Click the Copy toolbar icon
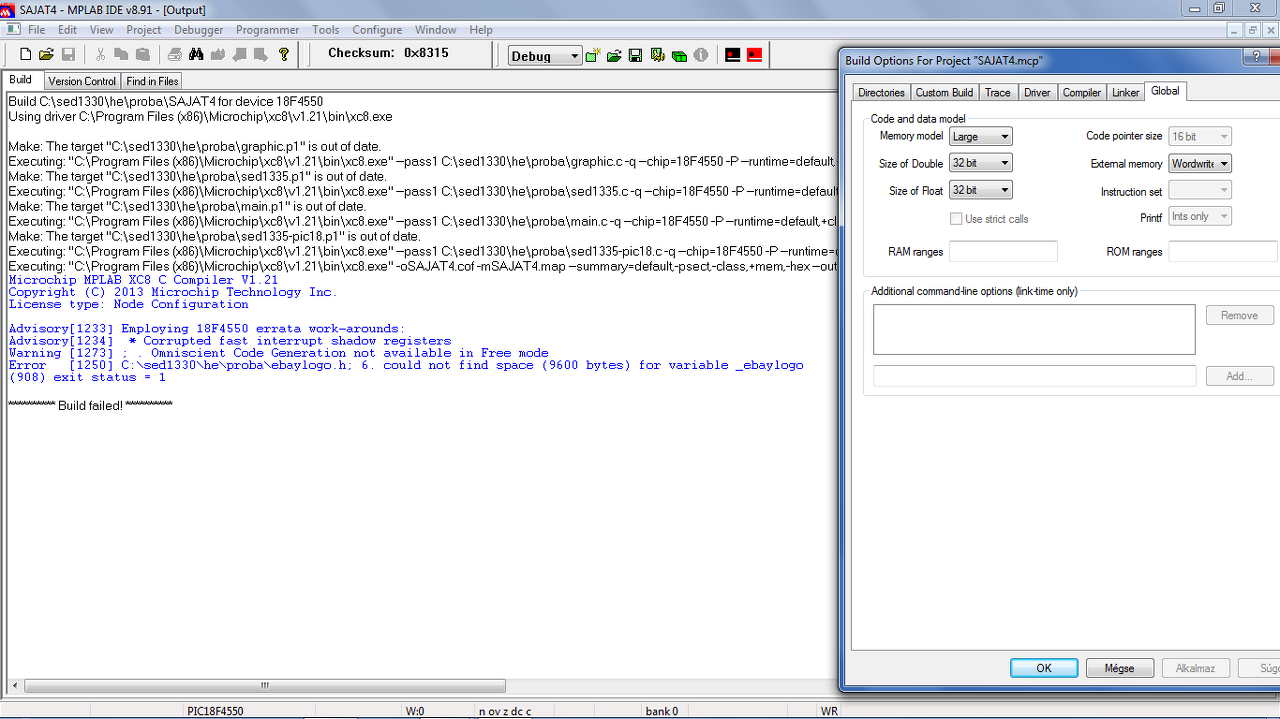The width and height of the screenshot is (1280, 719). click(x=121, y=55)
